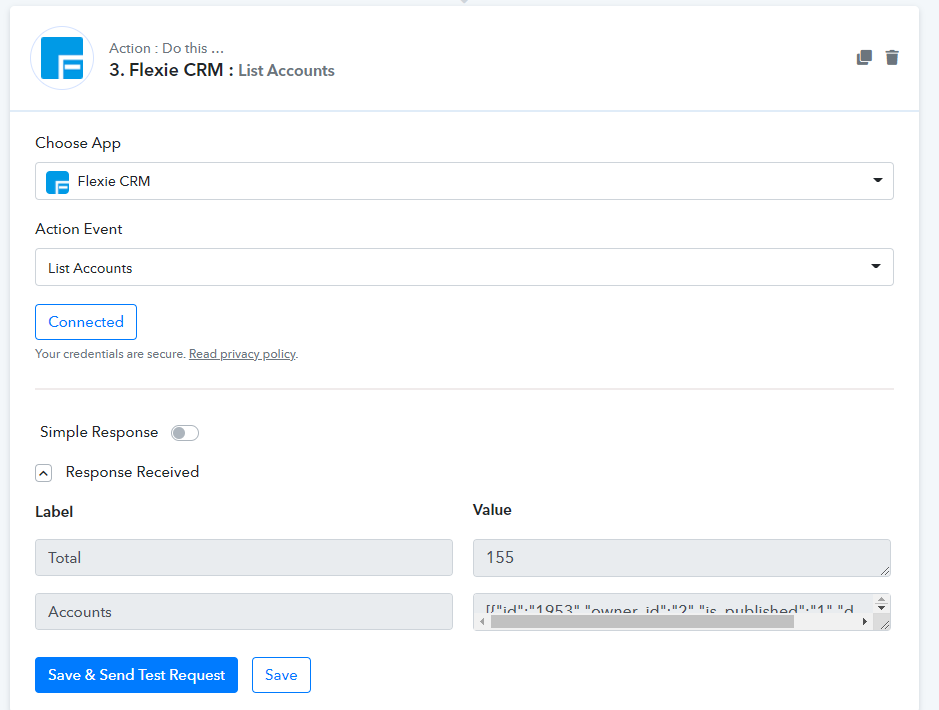This screenshot has height=710, width=939.
Task: Click the Flexie CRM logo in the step header
Action: click(x=62, y=58)
